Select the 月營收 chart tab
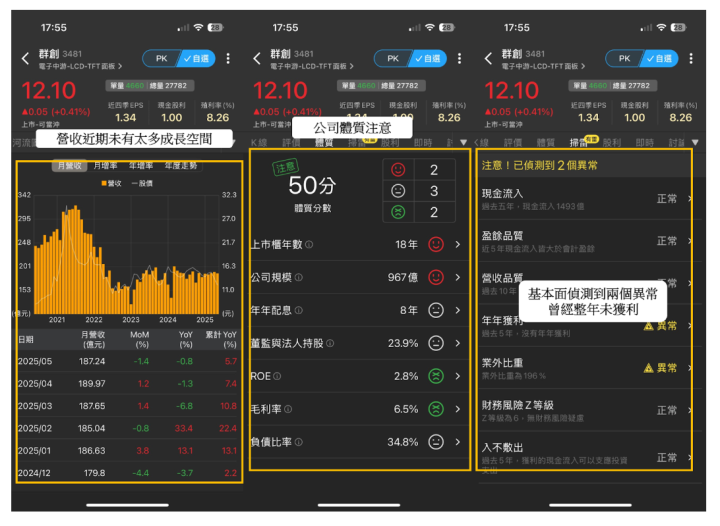 (70, 166)
